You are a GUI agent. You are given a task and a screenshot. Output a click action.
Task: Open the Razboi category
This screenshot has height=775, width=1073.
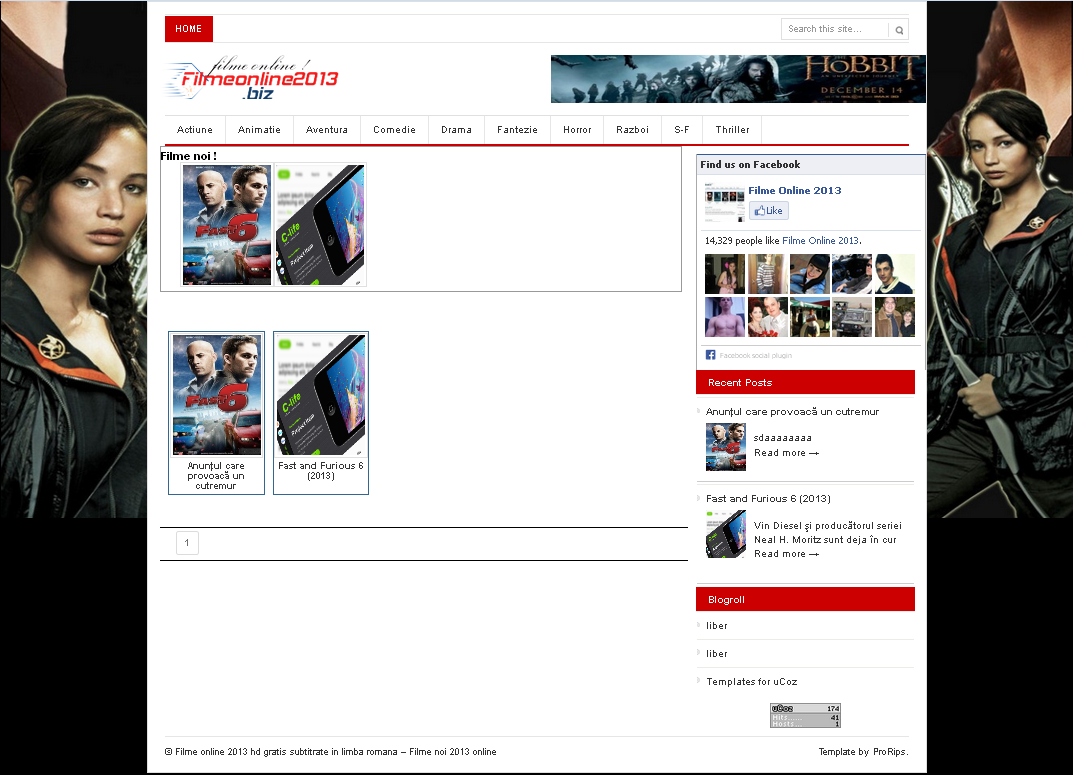click(x=632, y=130)
